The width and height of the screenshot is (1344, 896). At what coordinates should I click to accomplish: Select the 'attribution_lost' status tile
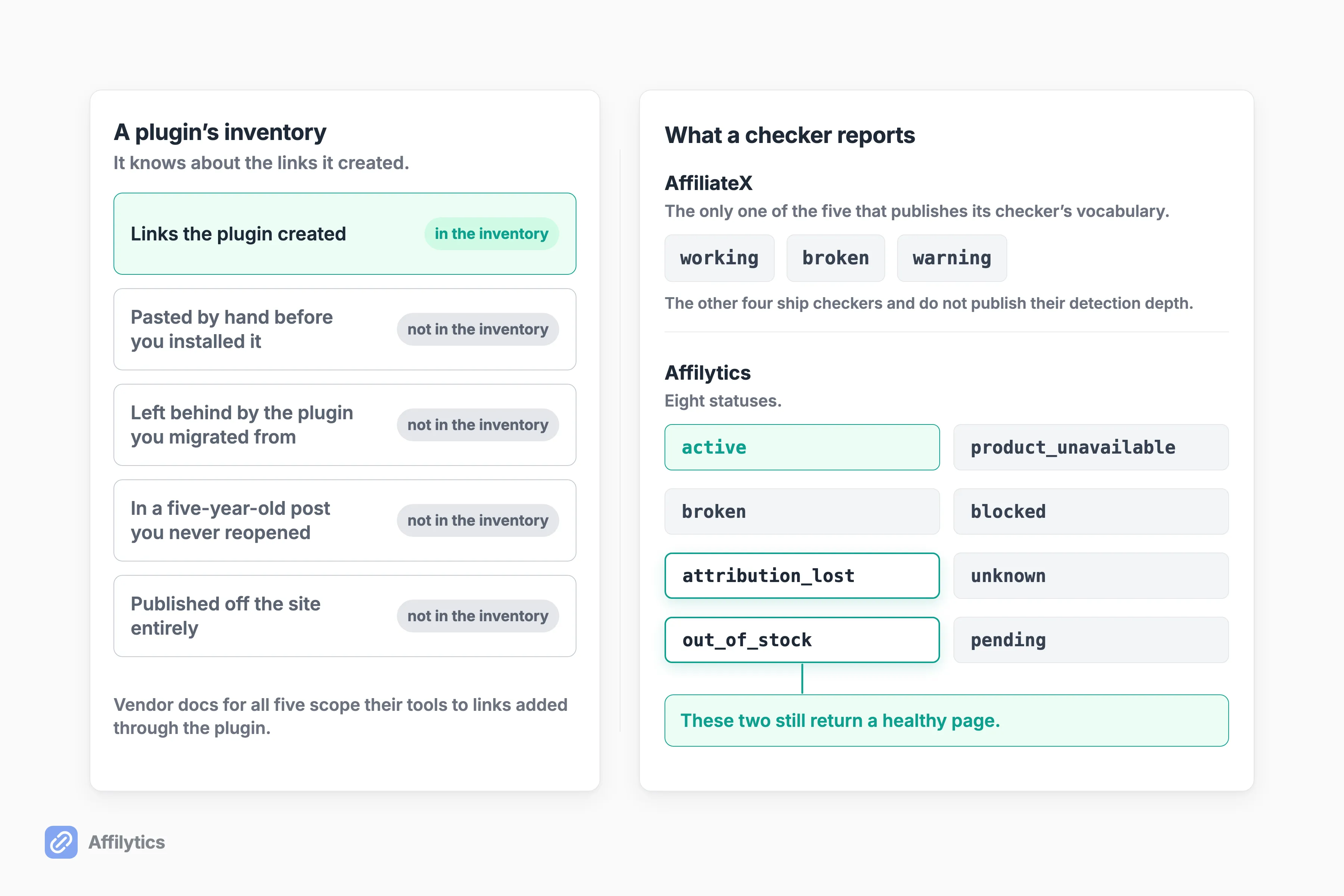click(802, 575)
